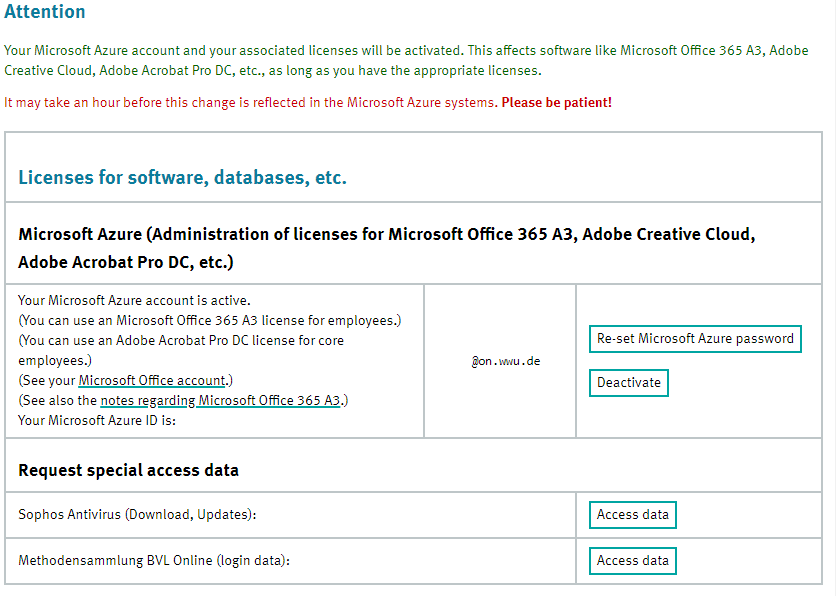Click the Adobe Acrobat Pro DC license line
836x596 pixels.
coord(180,341)
